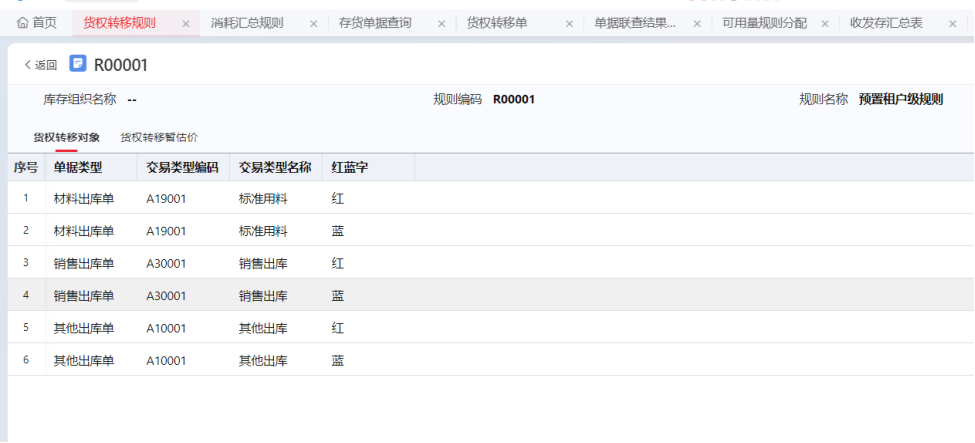
Task: Close the 消耗汇总规则 tab
Action: [313, 23]
